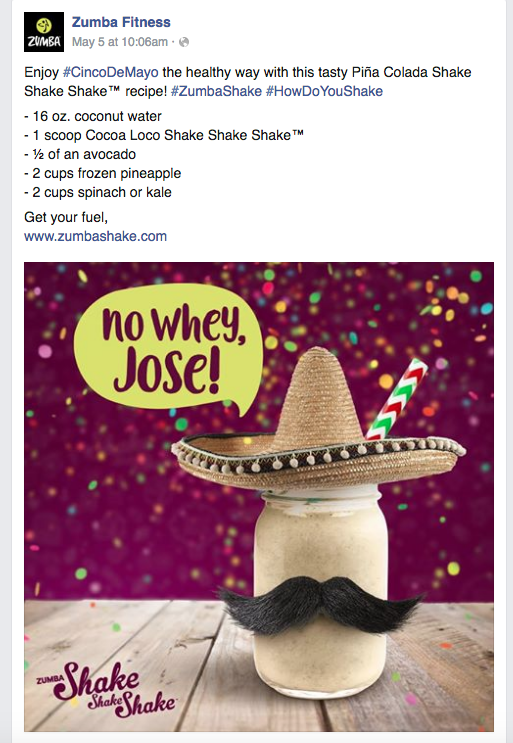
Task: Open the #HowDoYouShake hashtag
Action: pyautogui.click(x=324, y=91)
